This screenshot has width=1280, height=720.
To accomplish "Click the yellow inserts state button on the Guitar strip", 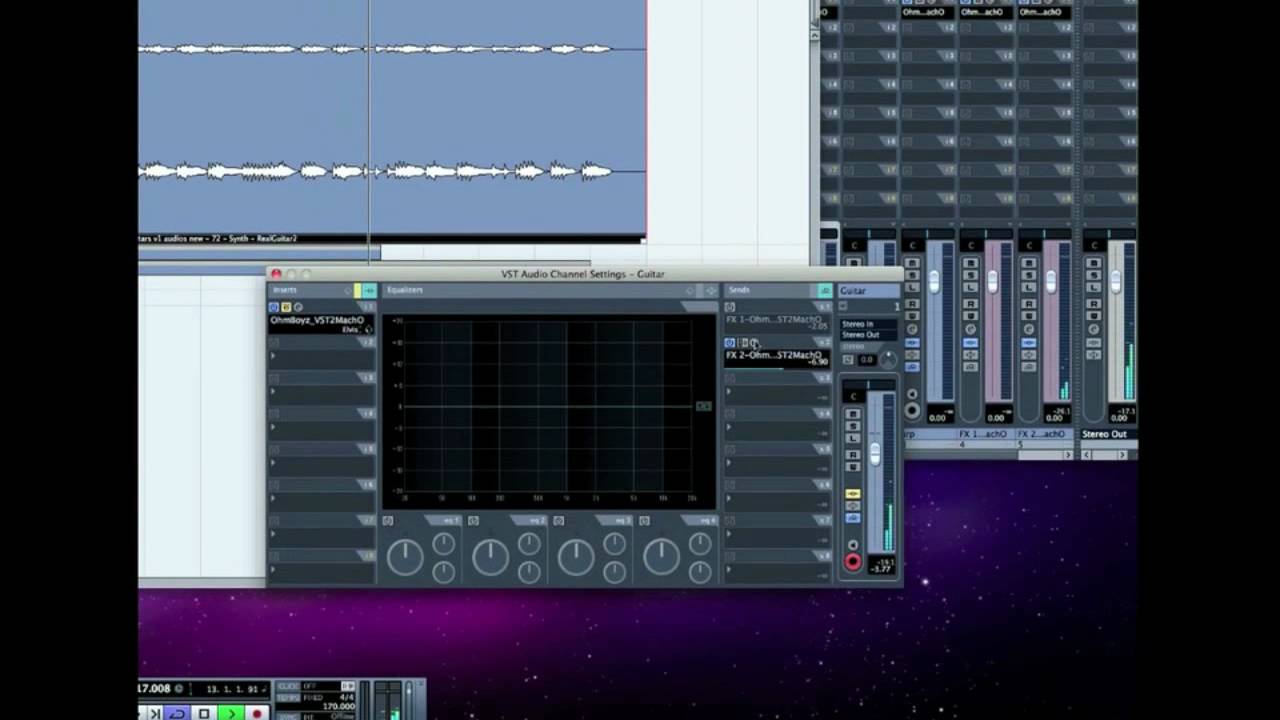I will pyautogui.click(x=853, y=494).
